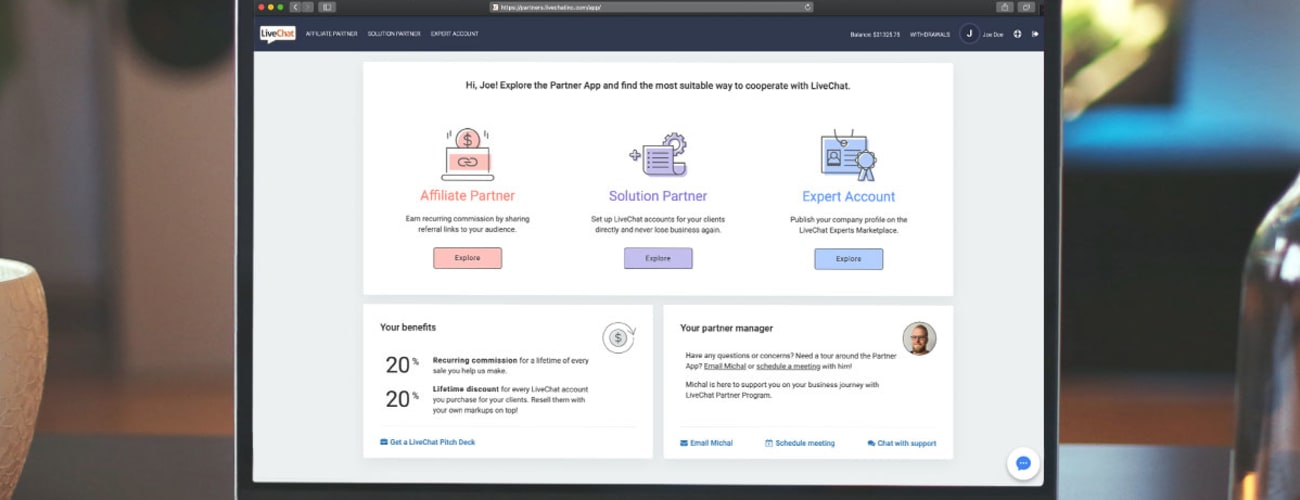Image resolution: width=1300 pixels, height=500 pixels.
Task: Click the J user avatar circle
Action: point(969,34)
